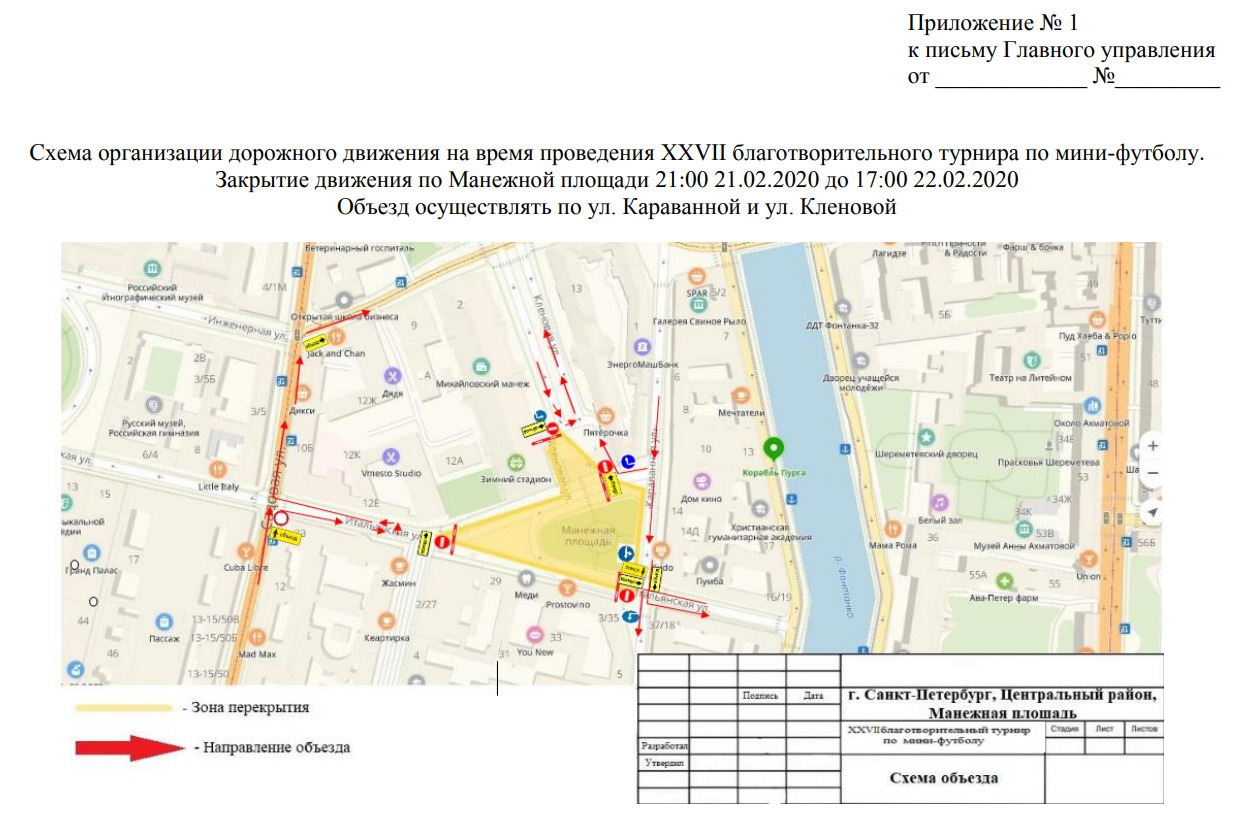Open the Jack and Chan restaurant icon
This screenshot has height=837, width=1251.
pos(337,337)
